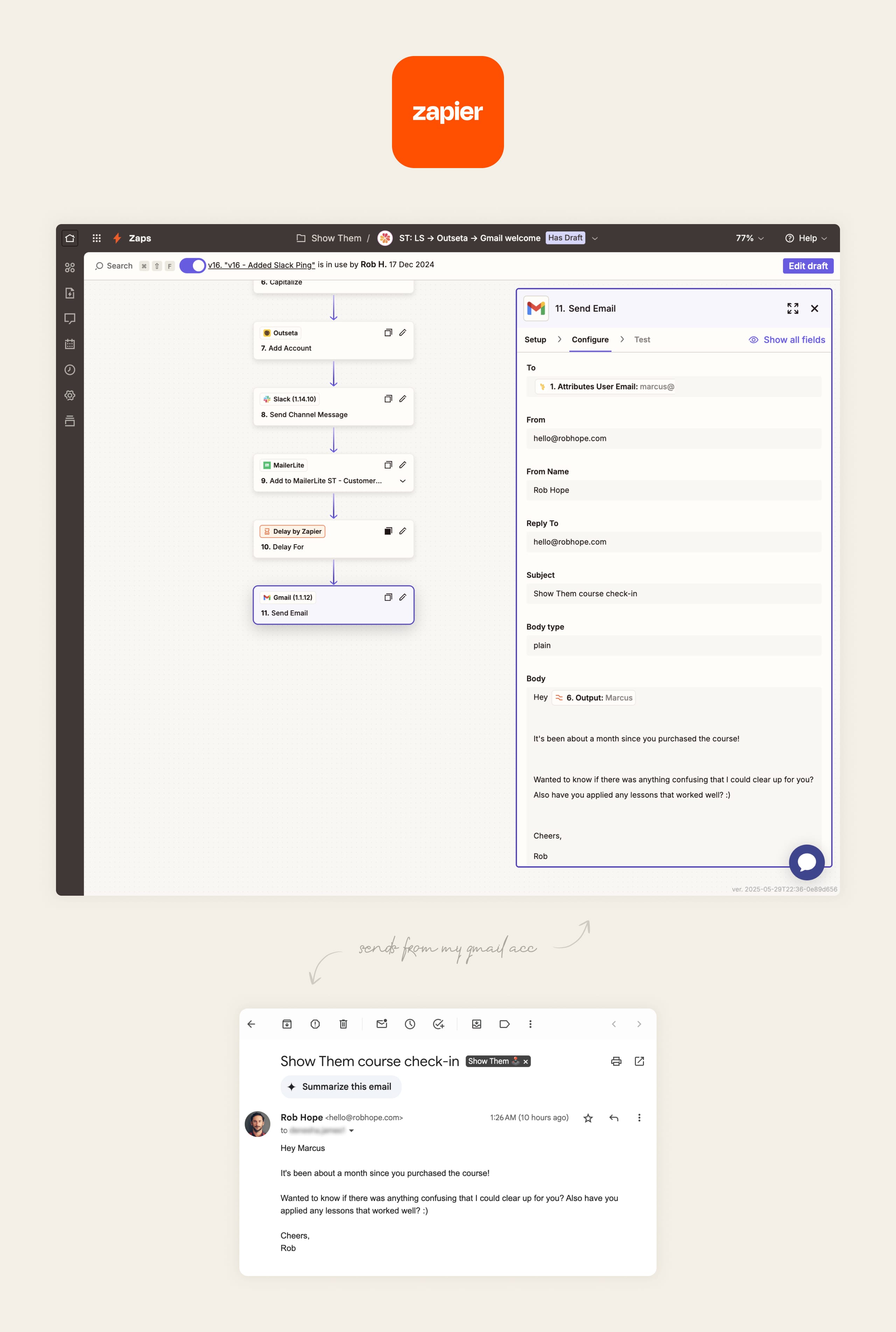Click the From address field
Viewport: 896px width, 1332px height.
click(x=674, y=438)
